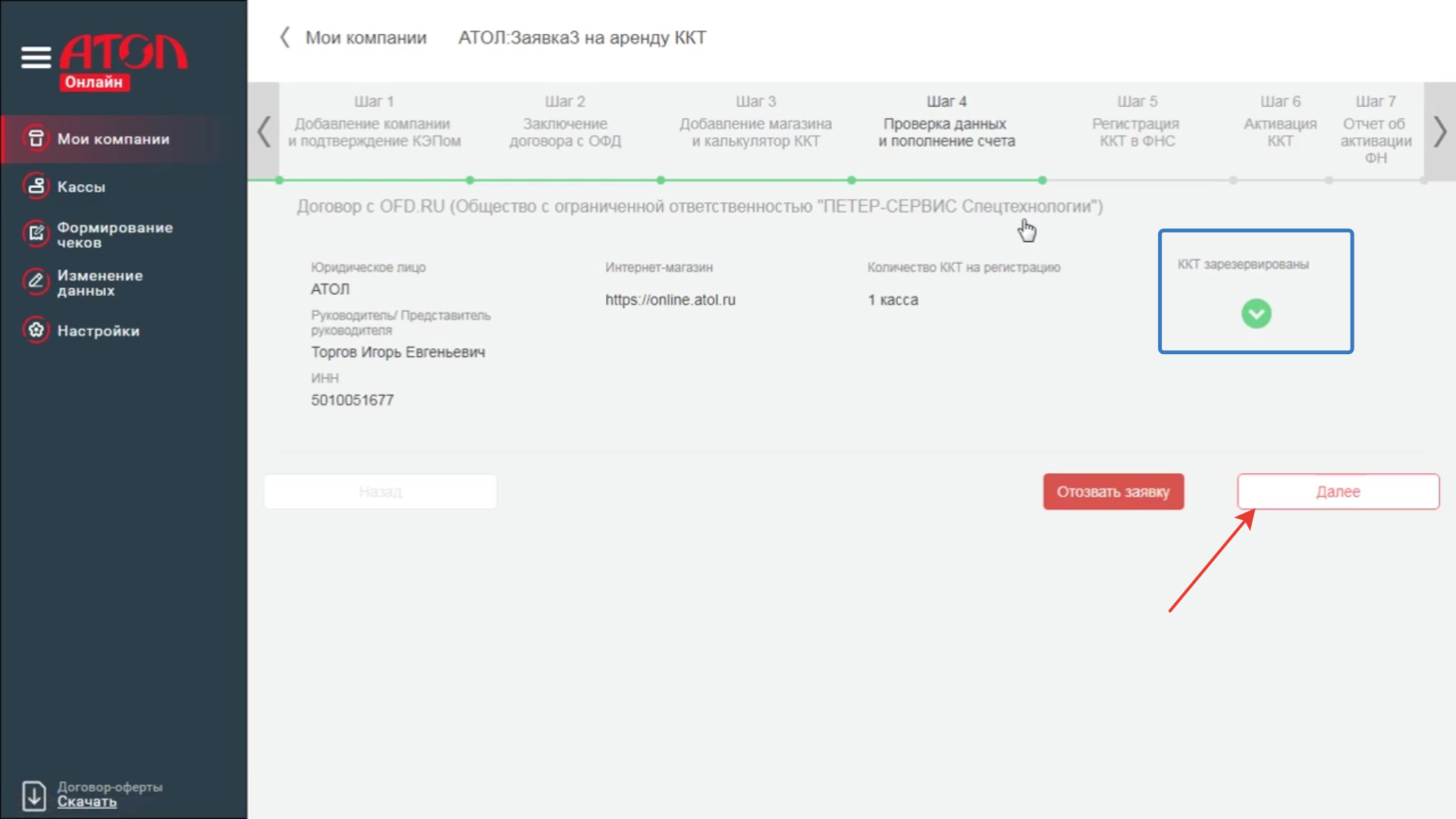Screen dimensions: 1456x819
Task: Open the hamburger menu icon
Action: [36, 57]
